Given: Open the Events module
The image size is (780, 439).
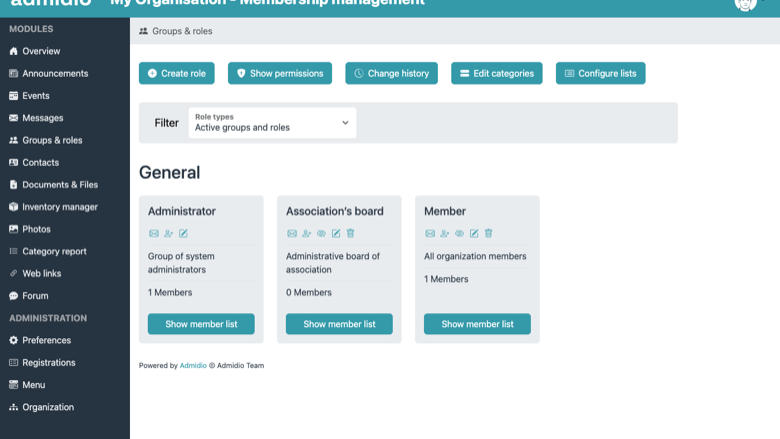Looking at the screenshot, I should 36,95.
